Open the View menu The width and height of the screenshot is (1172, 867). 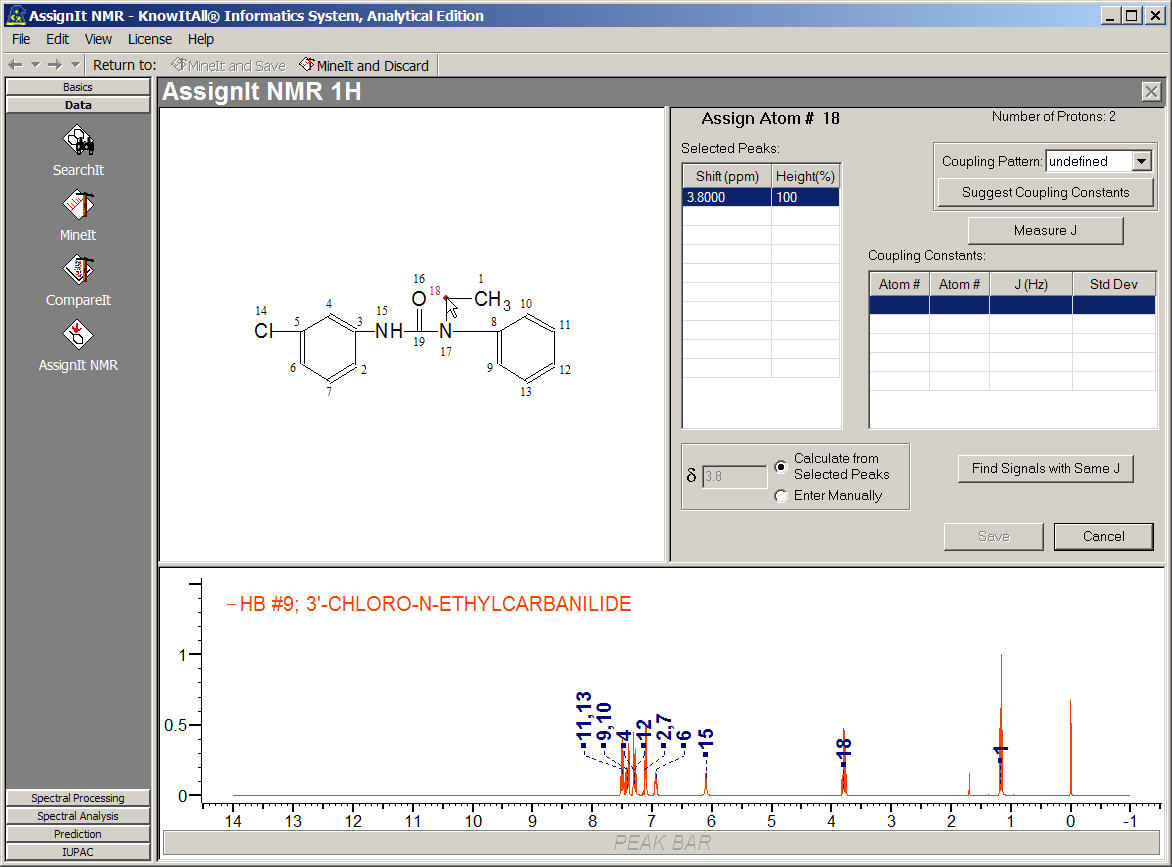(98, 39)
